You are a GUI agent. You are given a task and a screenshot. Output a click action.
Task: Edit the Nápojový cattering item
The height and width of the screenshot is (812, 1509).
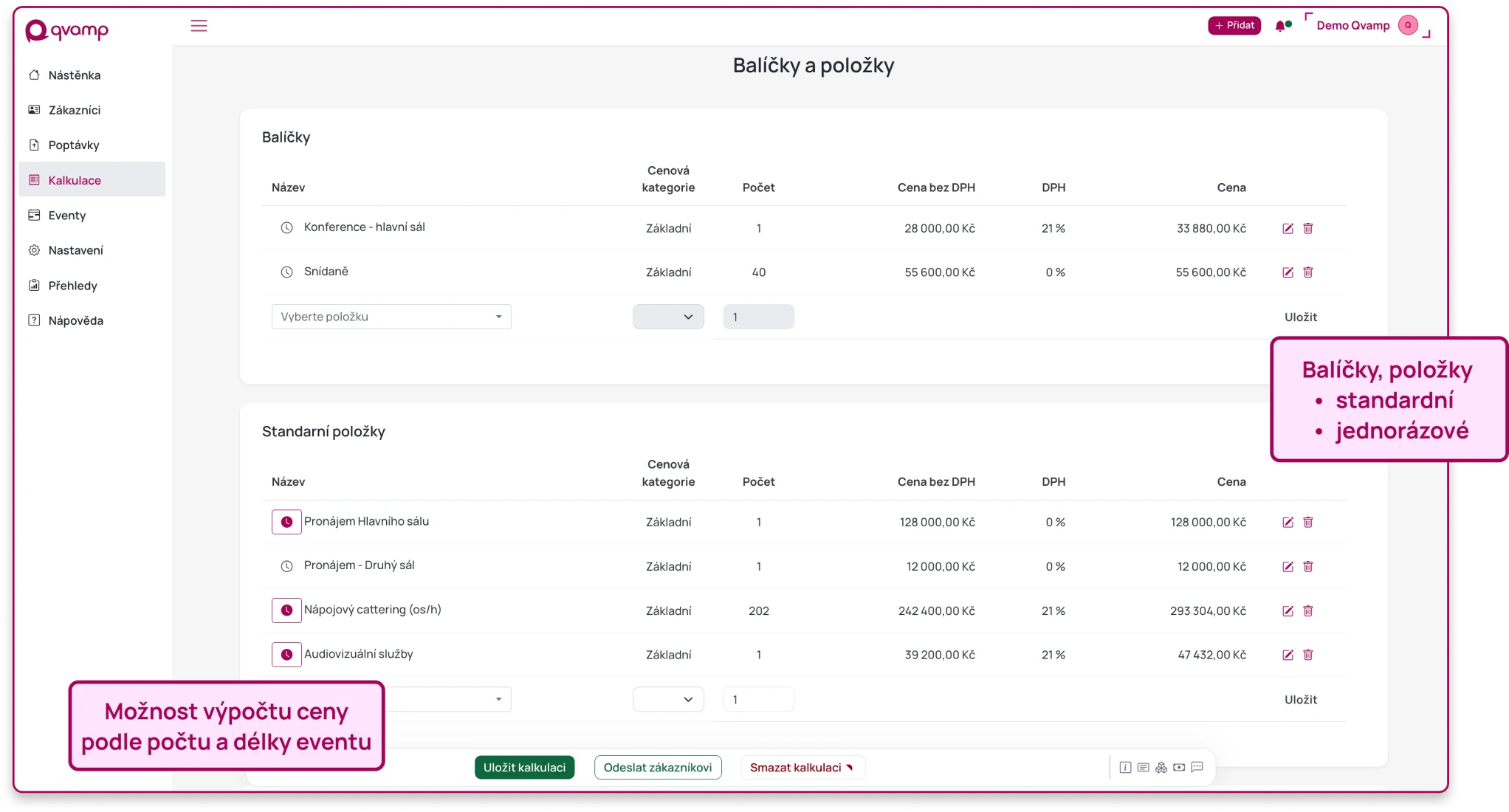click(x=1288, y=610)
